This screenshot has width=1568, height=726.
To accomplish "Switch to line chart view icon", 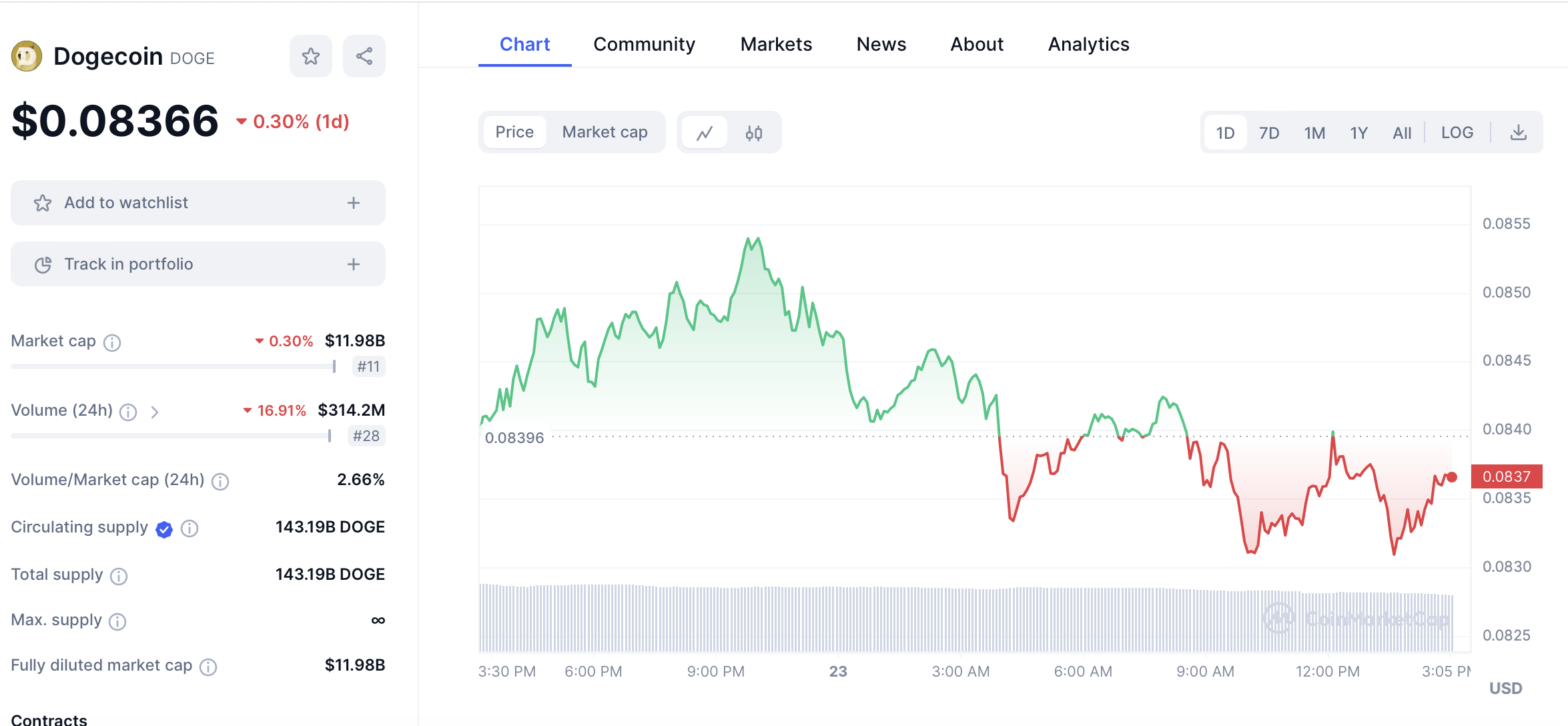I will 705,133.
